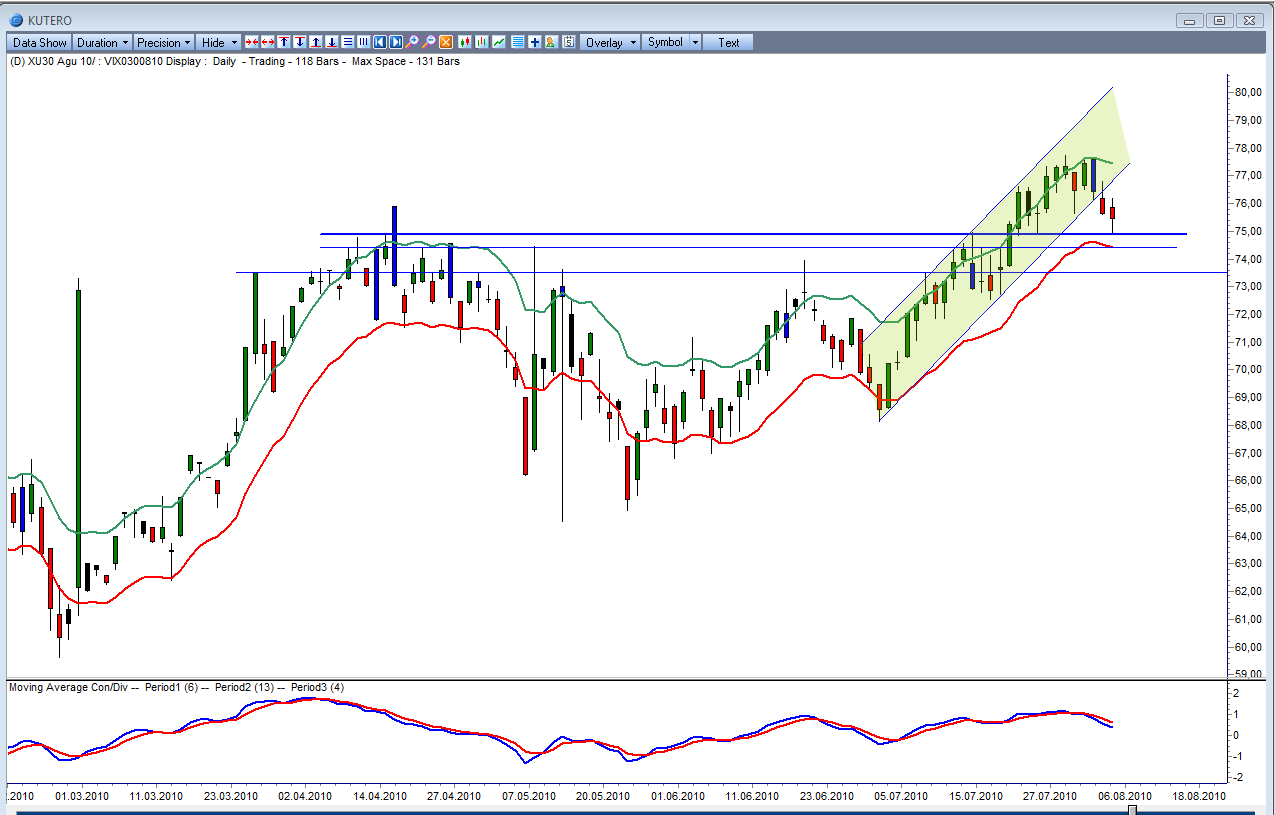Image resolution: width=1275 pixels, height=815 pixels.
Task: Open the Duration dropdown
Action: click(103, 42)
